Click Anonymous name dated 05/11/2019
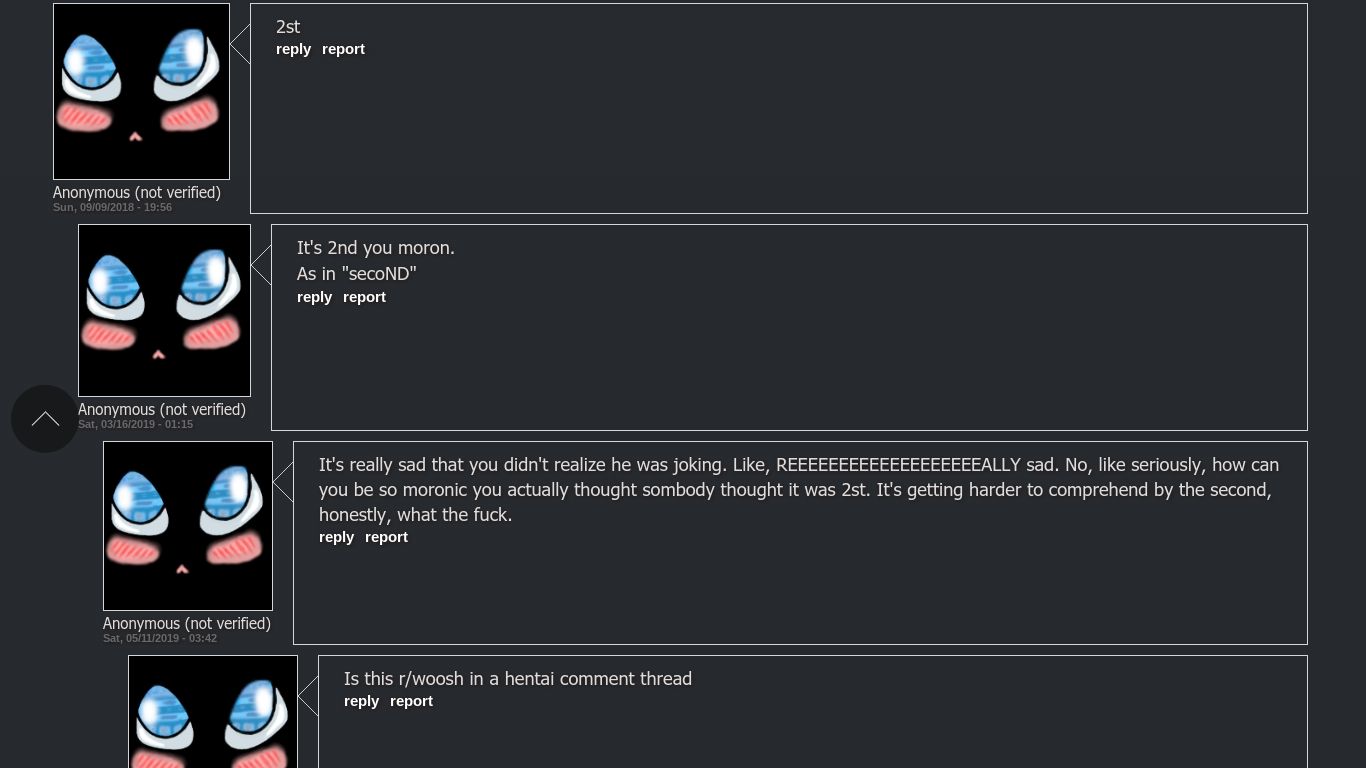This screenshot has height=768, width=1366. 187,623
